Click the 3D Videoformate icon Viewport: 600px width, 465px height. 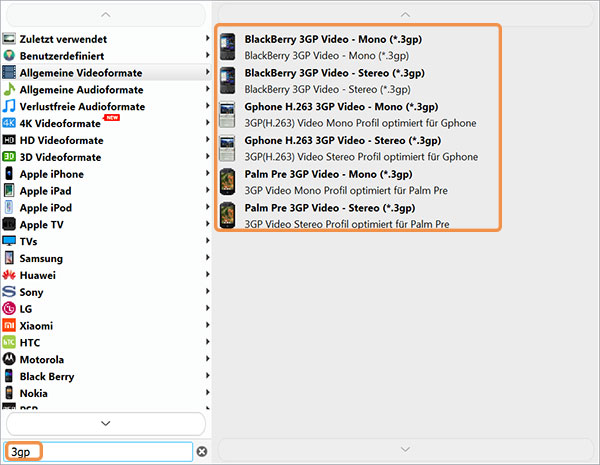pos(9,157)
